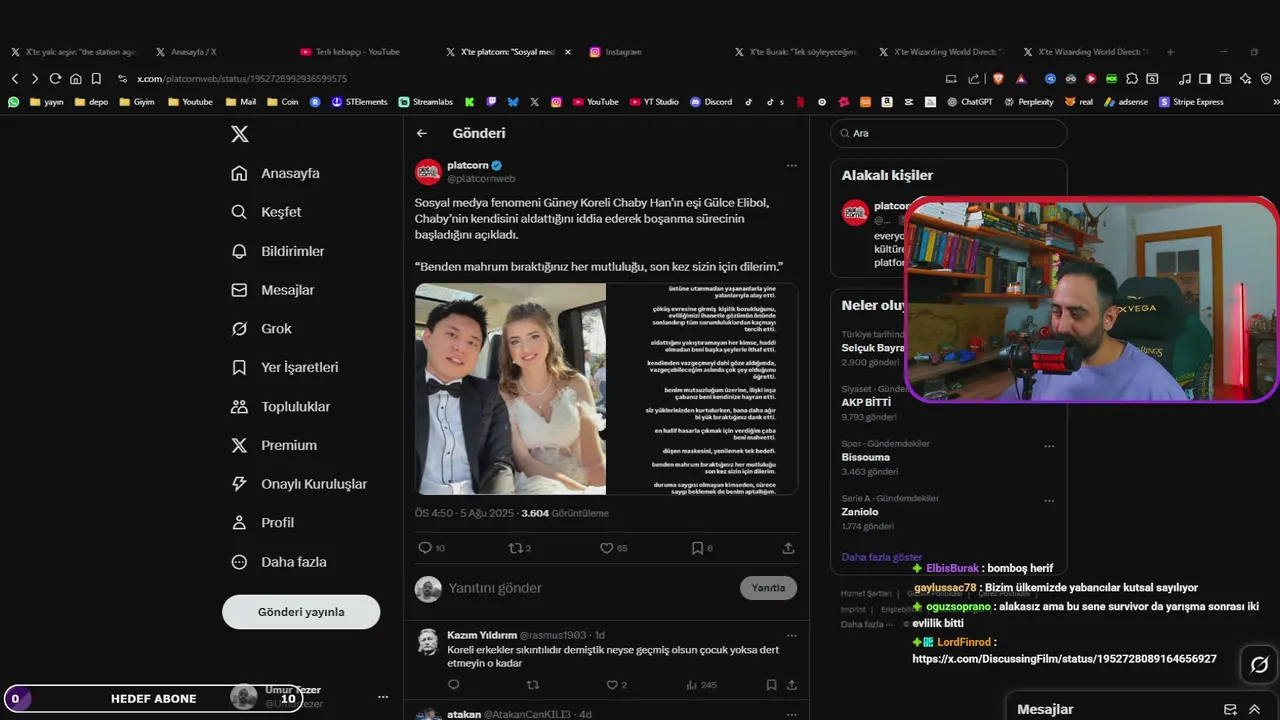Viewport: 1280px width, 720px height.
Task: Open the yayın bookmarks folder
Action: 47,102
